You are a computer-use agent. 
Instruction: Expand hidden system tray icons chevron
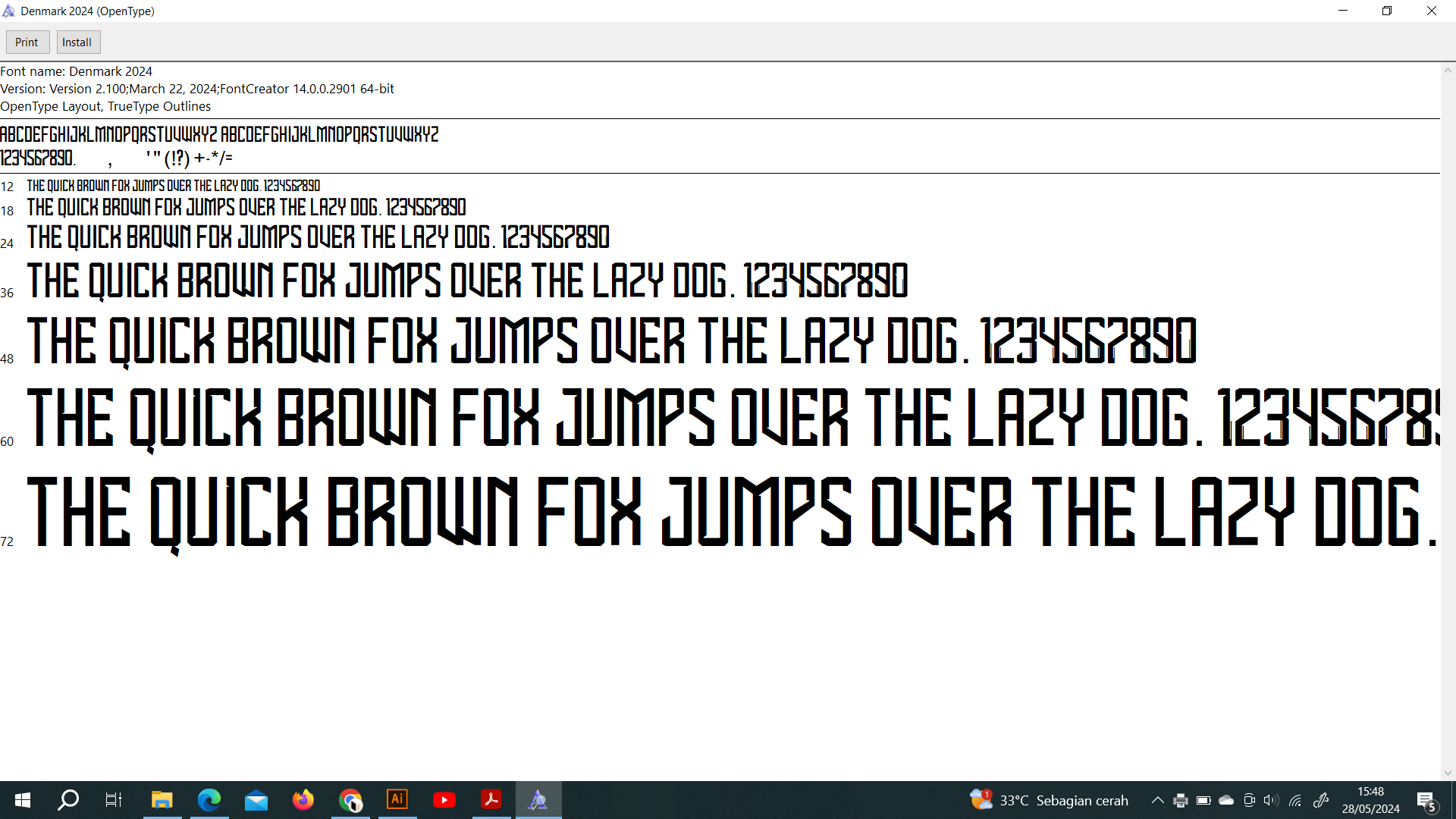[x=1157, y=800]
